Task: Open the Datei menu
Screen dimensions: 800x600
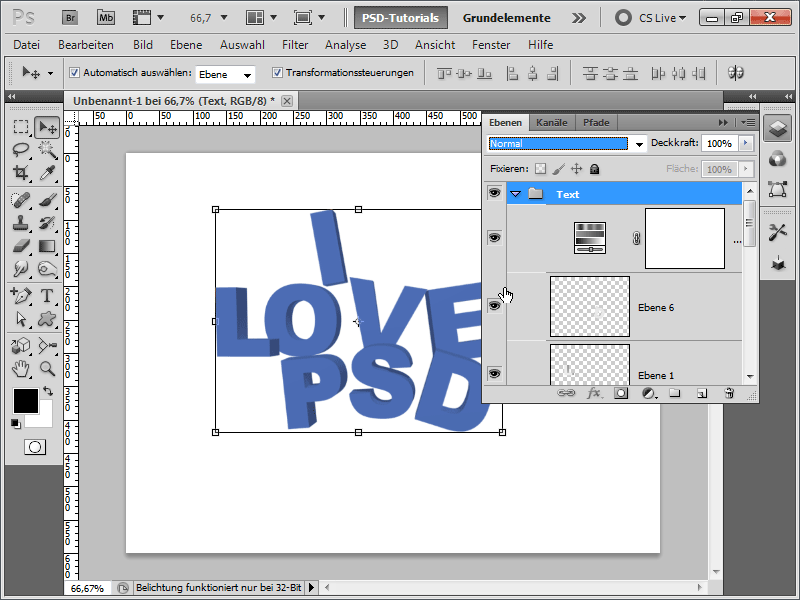Action: click(27, 45)
